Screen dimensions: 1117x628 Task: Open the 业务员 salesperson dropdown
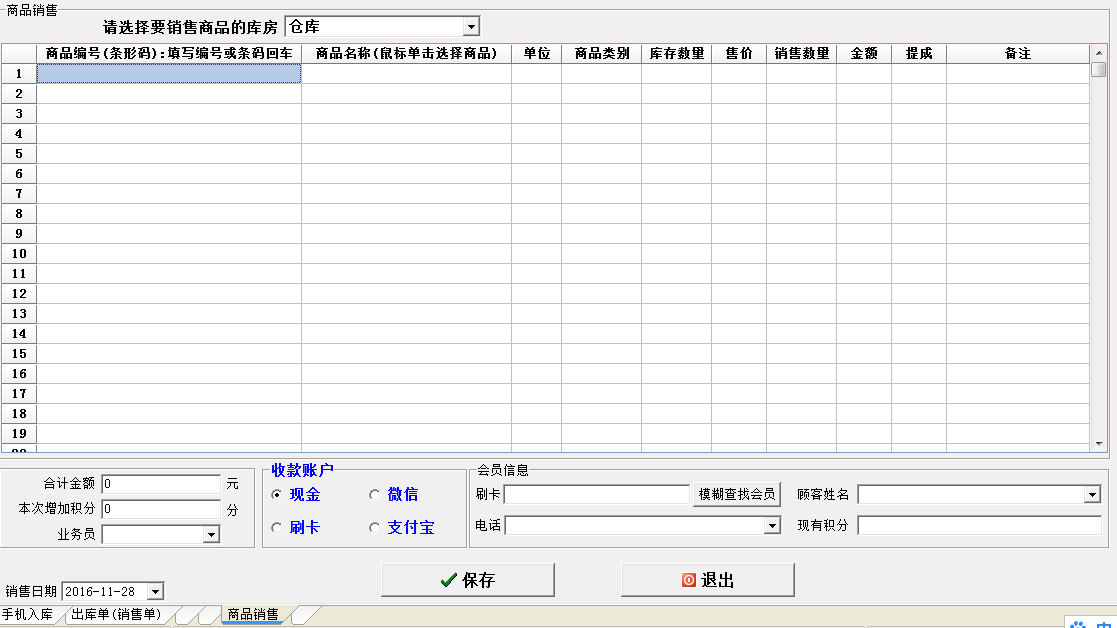pos(211,534)
